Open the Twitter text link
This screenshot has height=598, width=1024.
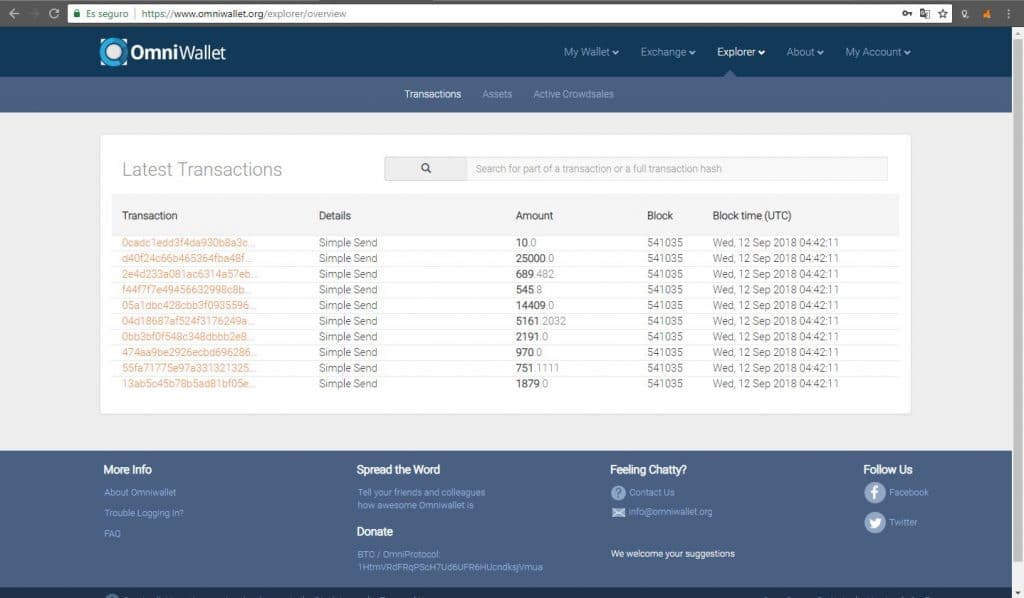point(903,522)
